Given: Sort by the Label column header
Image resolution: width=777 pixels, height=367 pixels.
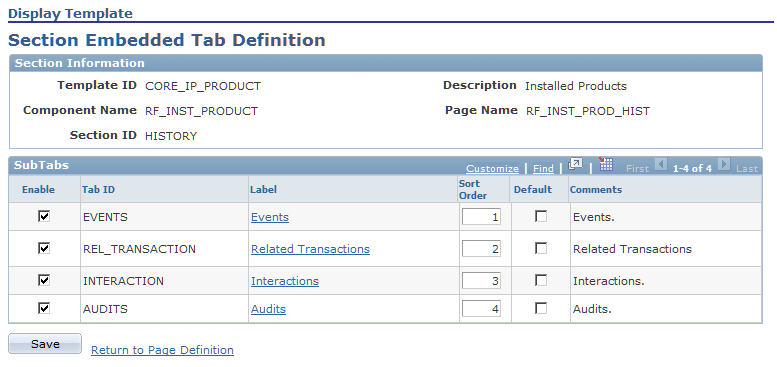Looking at the screenshot, I should pyautogui.click(x=263, y=190).
